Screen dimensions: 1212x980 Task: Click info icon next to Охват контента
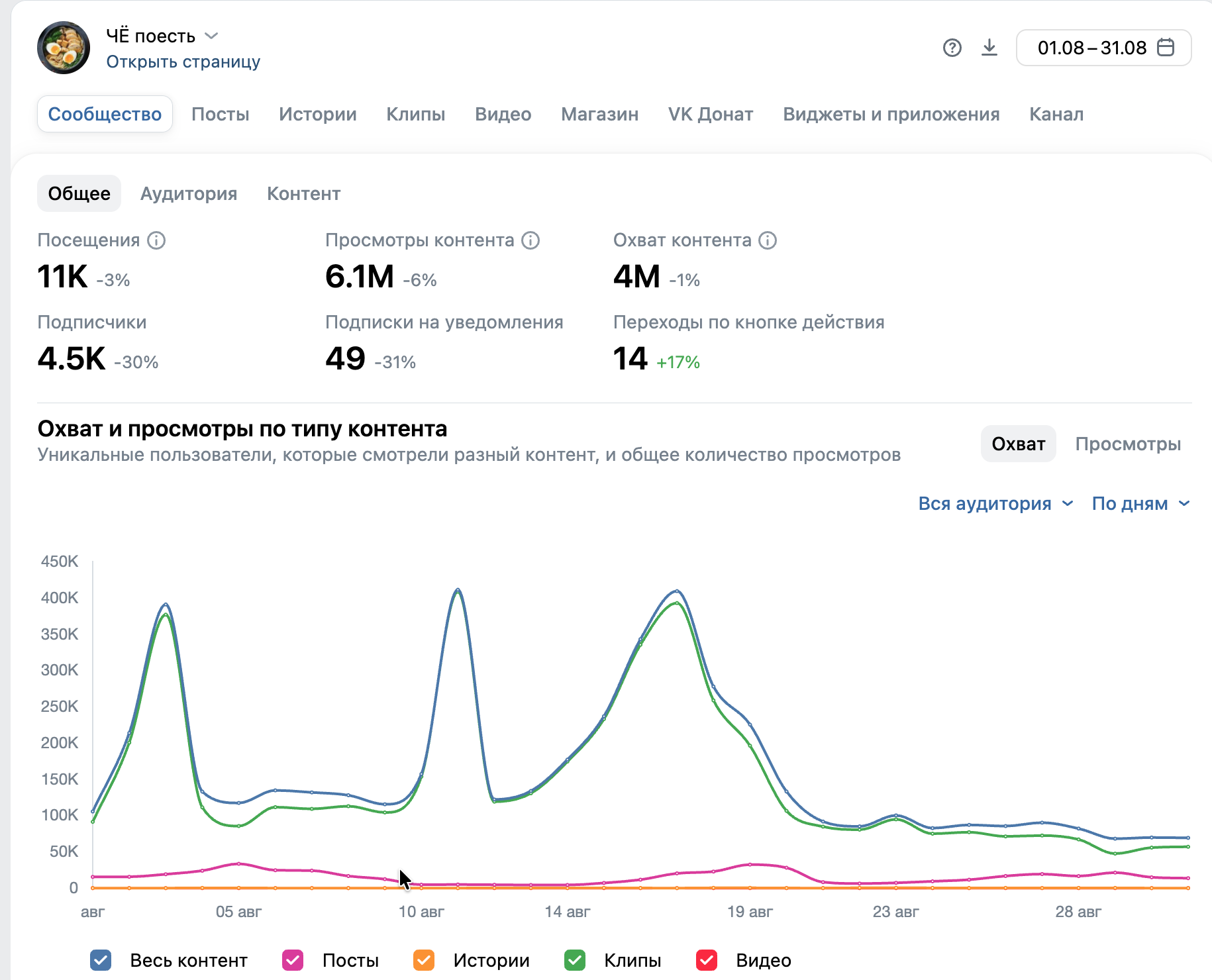pyautogui.click(x=768, y=240)
